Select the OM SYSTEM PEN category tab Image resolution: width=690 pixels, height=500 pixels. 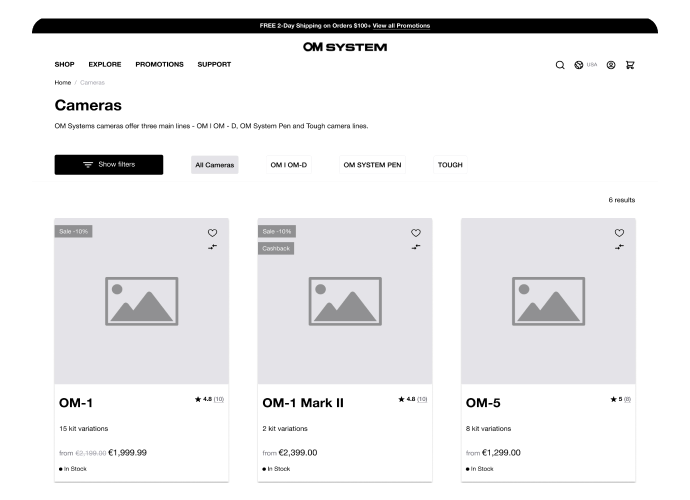[372, 165]
